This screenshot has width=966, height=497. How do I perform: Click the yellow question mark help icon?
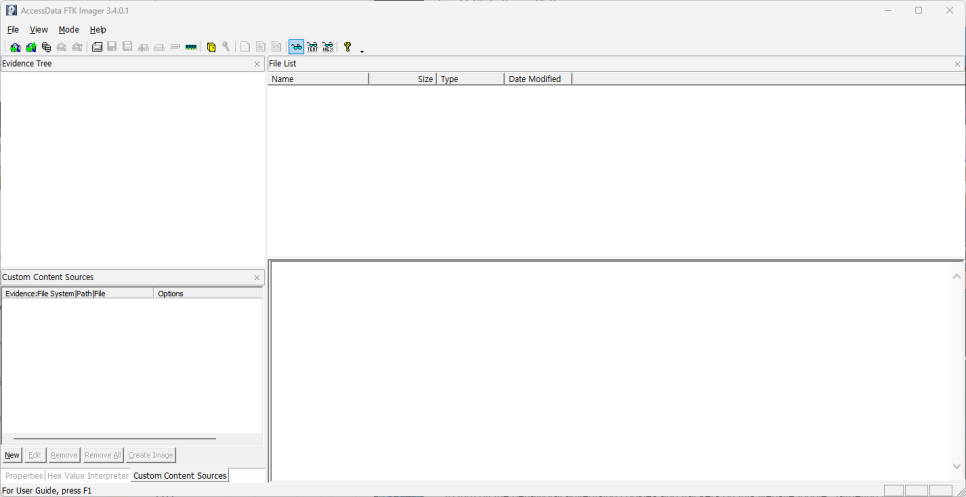coord(347,47)
